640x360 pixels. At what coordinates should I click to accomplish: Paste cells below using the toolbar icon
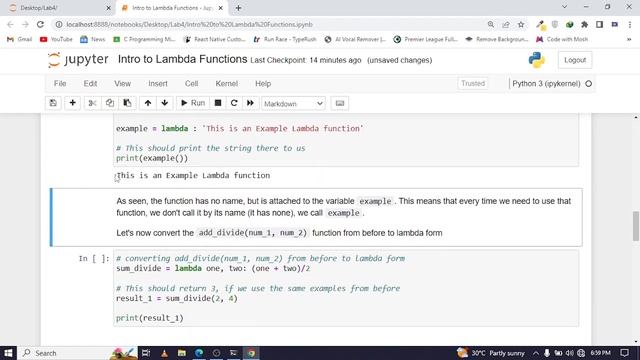coord(127,103)
